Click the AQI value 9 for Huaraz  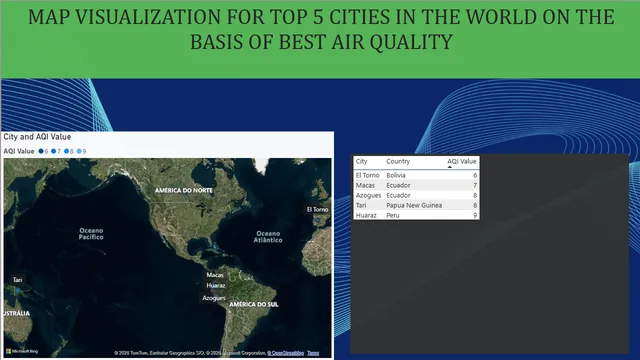(x=475, y=215)
